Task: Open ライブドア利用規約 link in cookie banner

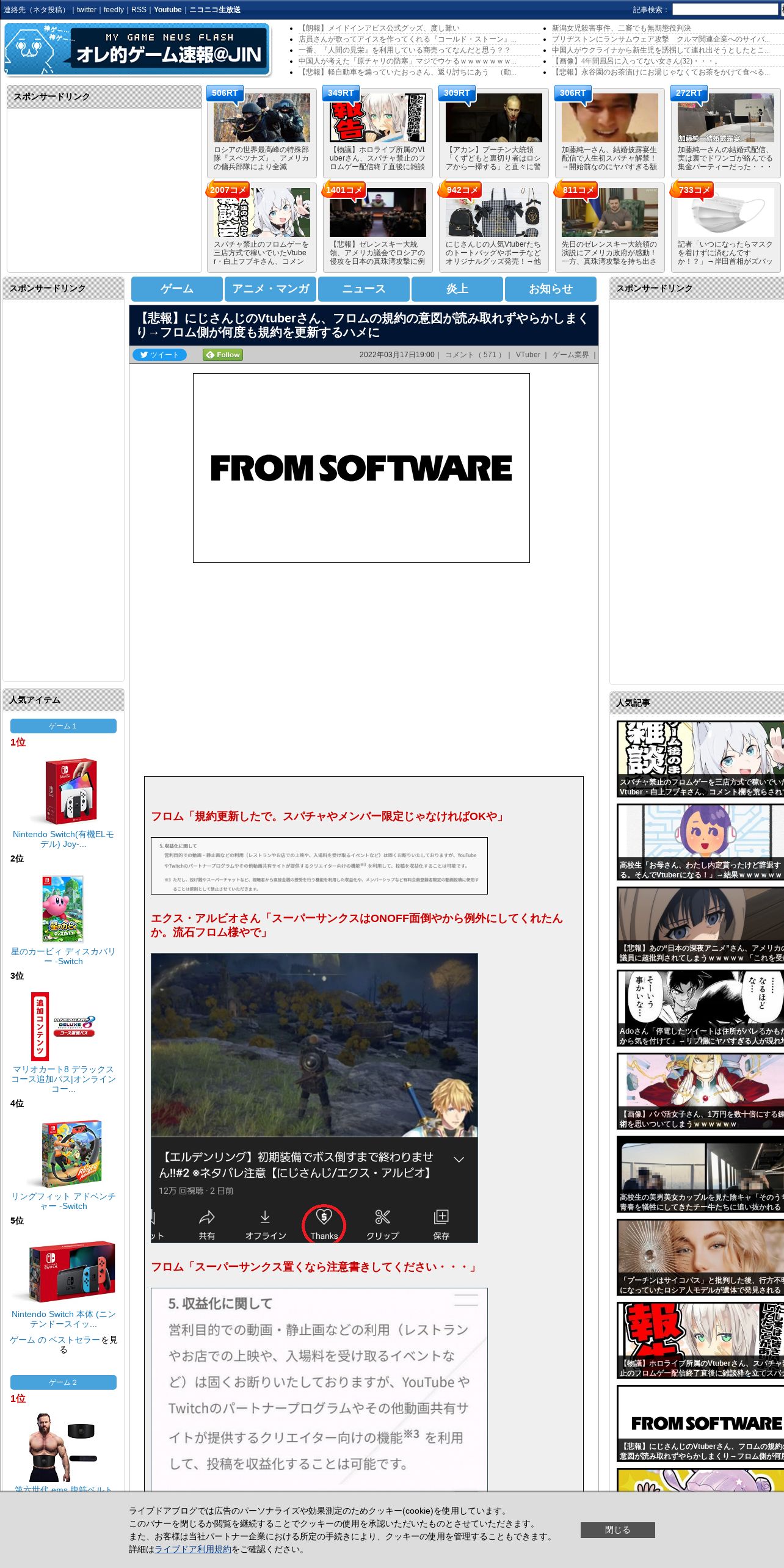Action: (x=192, y=1549)
